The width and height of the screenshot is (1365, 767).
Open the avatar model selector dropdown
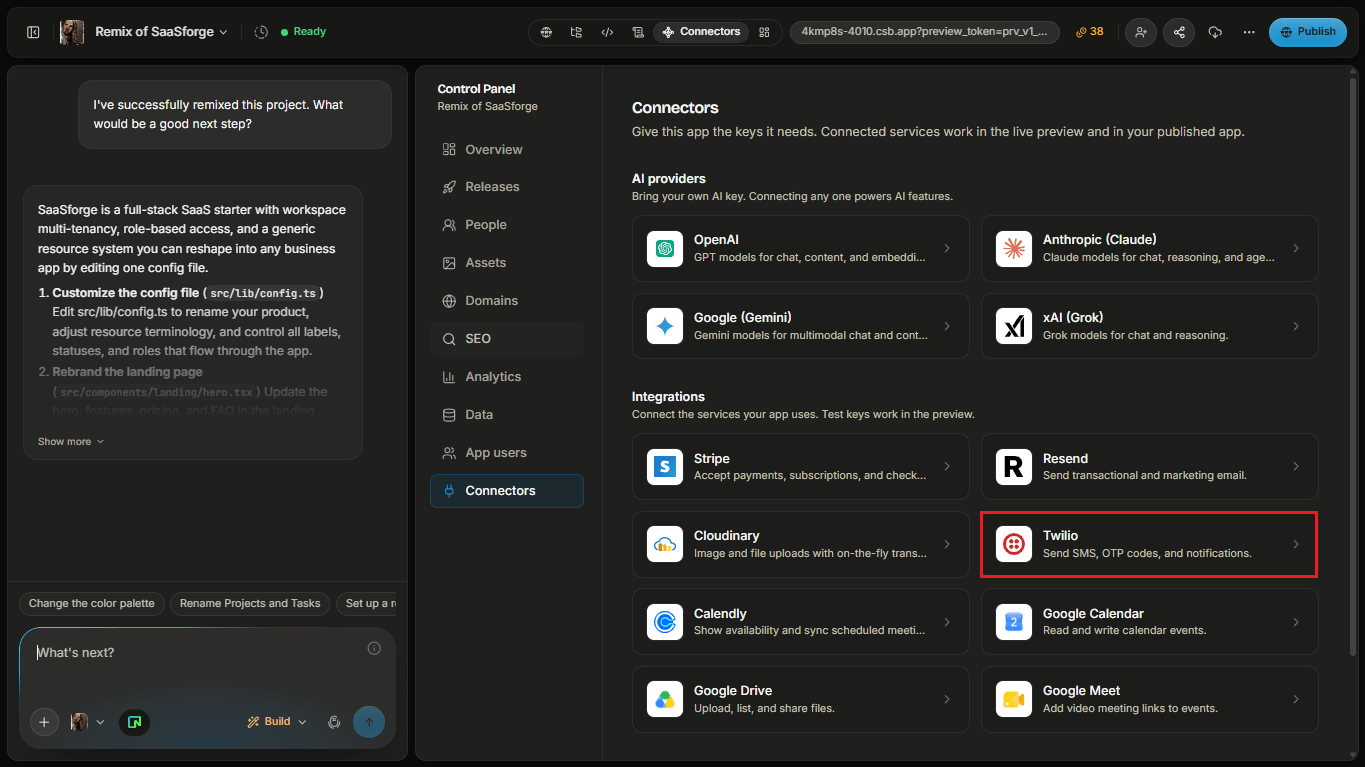click(88, 722)
